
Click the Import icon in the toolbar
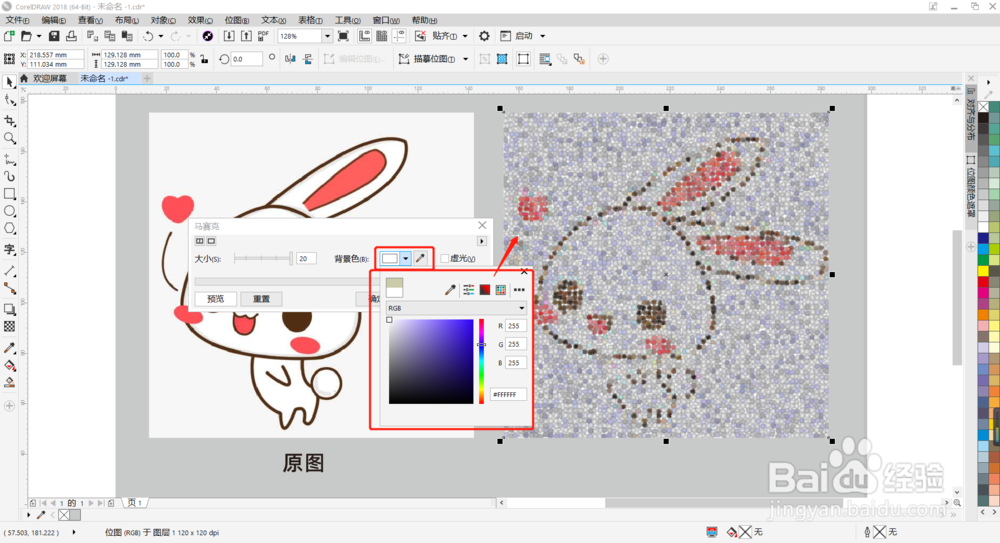click(229, 36)
